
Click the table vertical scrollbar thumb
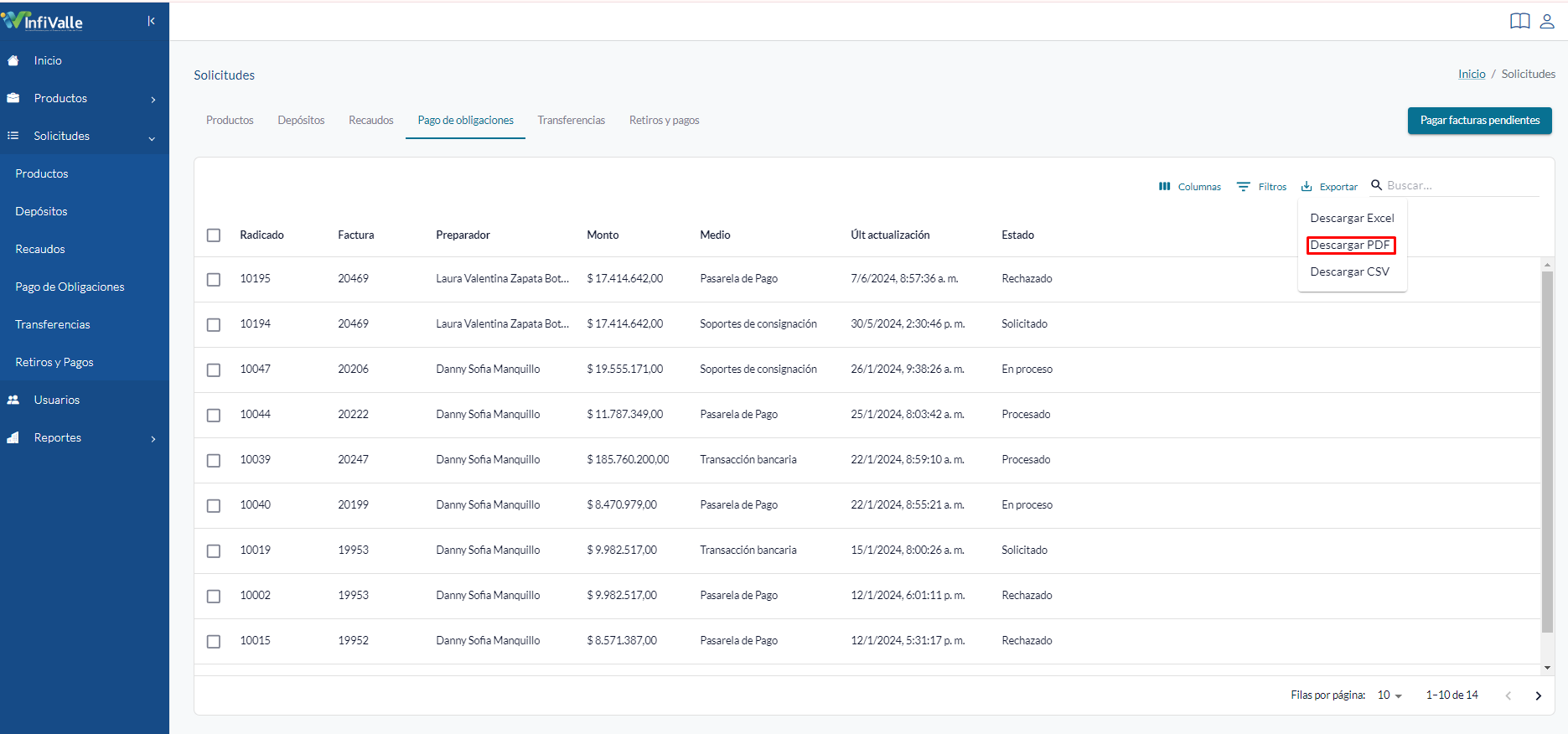click(1547, 452)
